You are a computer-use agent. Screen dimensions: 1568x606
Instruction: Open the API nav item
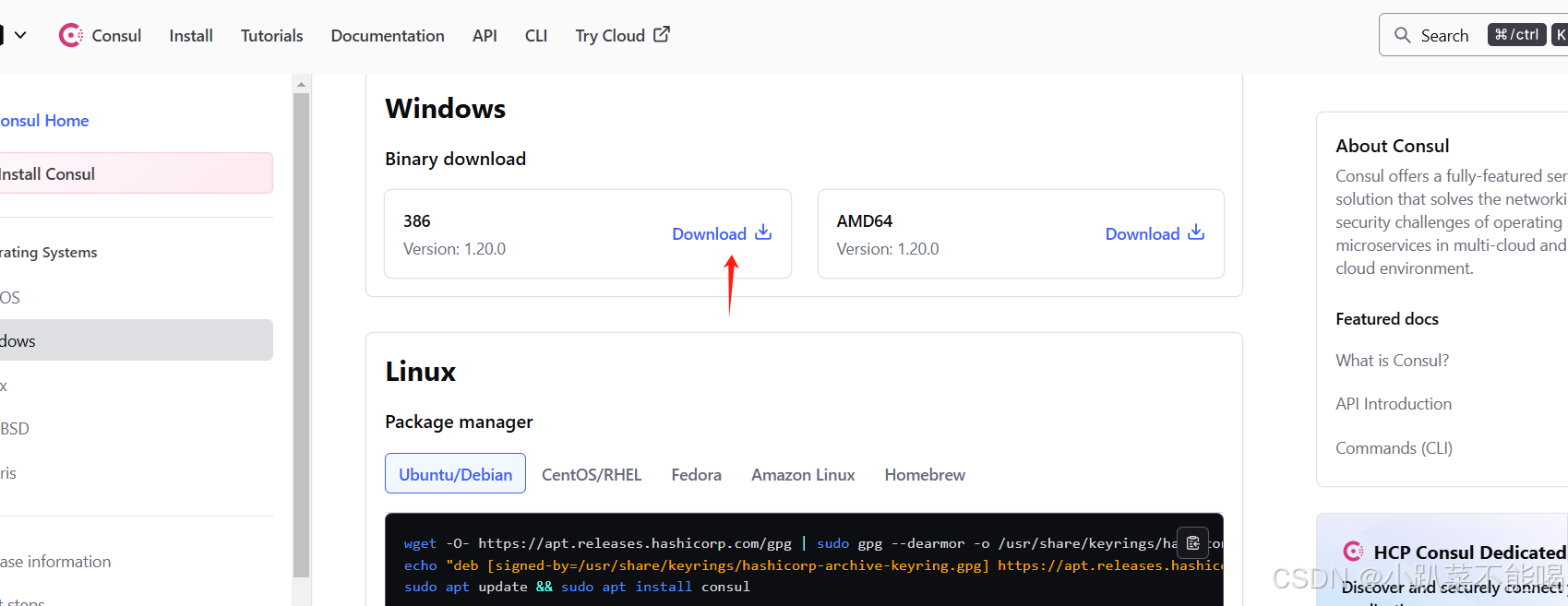point(485,35)
